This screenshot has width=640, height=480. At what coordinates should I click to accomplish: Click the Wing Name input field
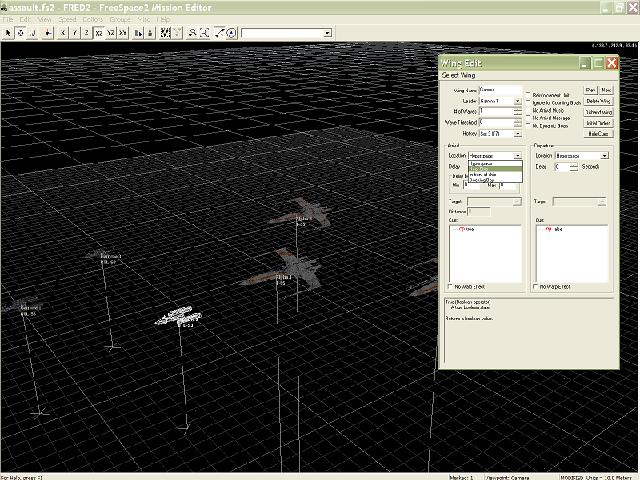pos(500,90)
